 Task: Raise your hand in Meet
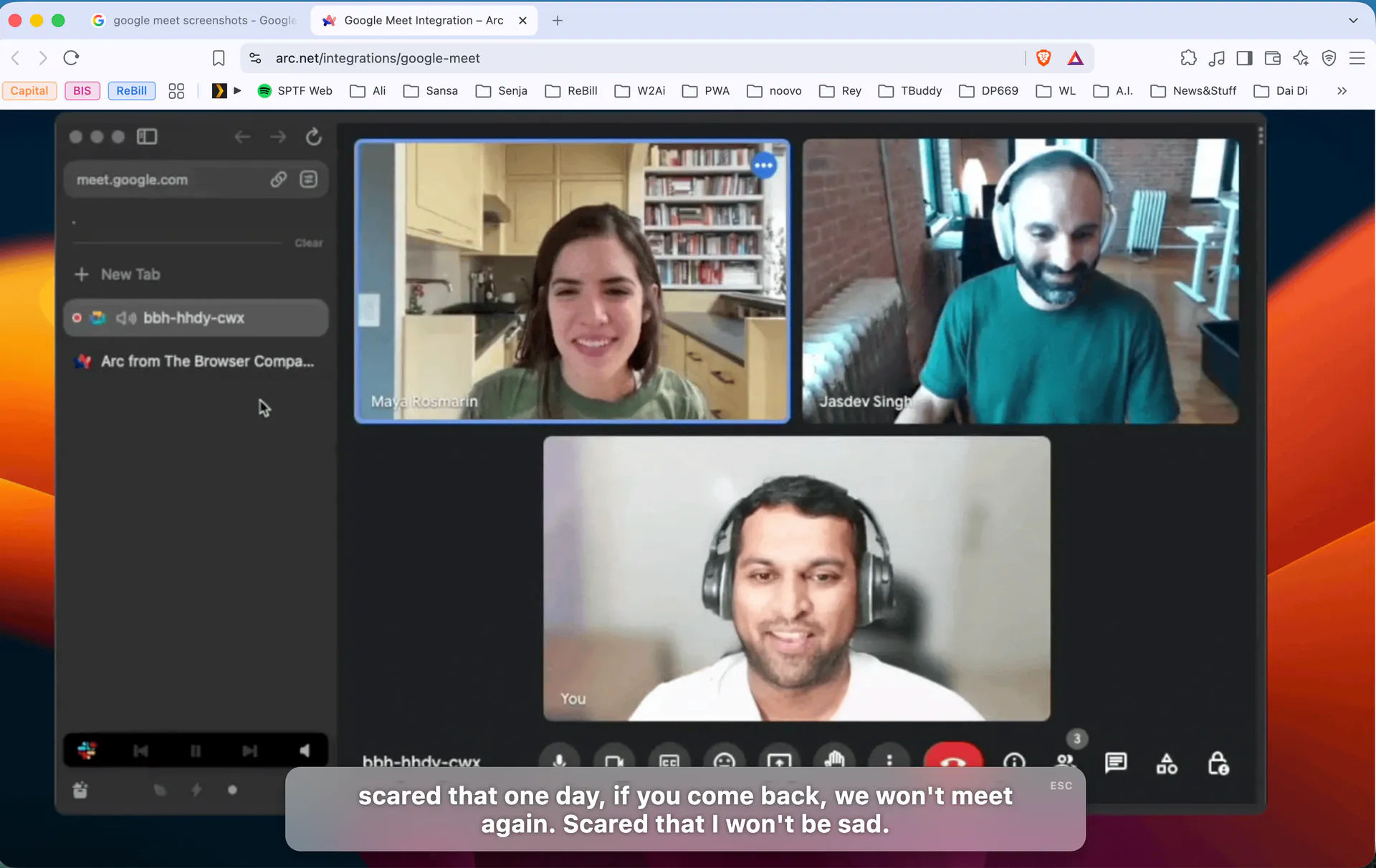pyautogui.click(x=834, y=760)
